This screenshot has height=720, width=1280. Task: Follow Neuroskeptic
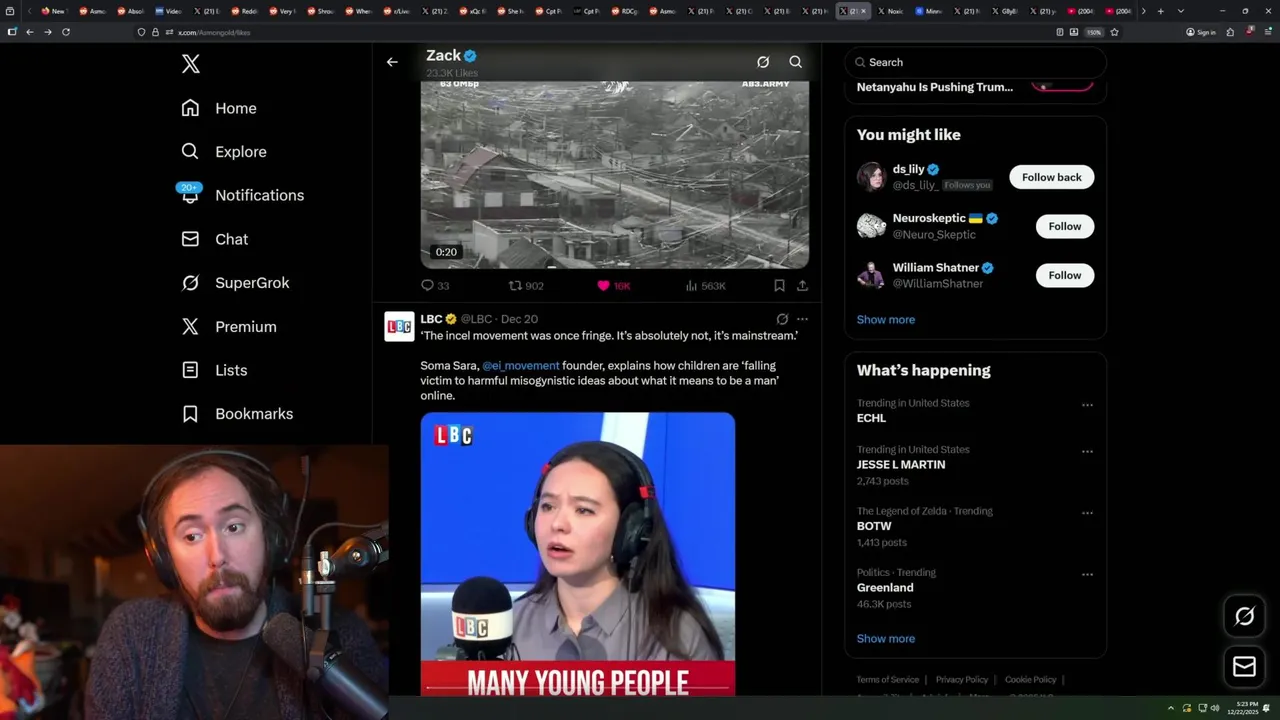pyautogui.click(x=1065, y=226)
